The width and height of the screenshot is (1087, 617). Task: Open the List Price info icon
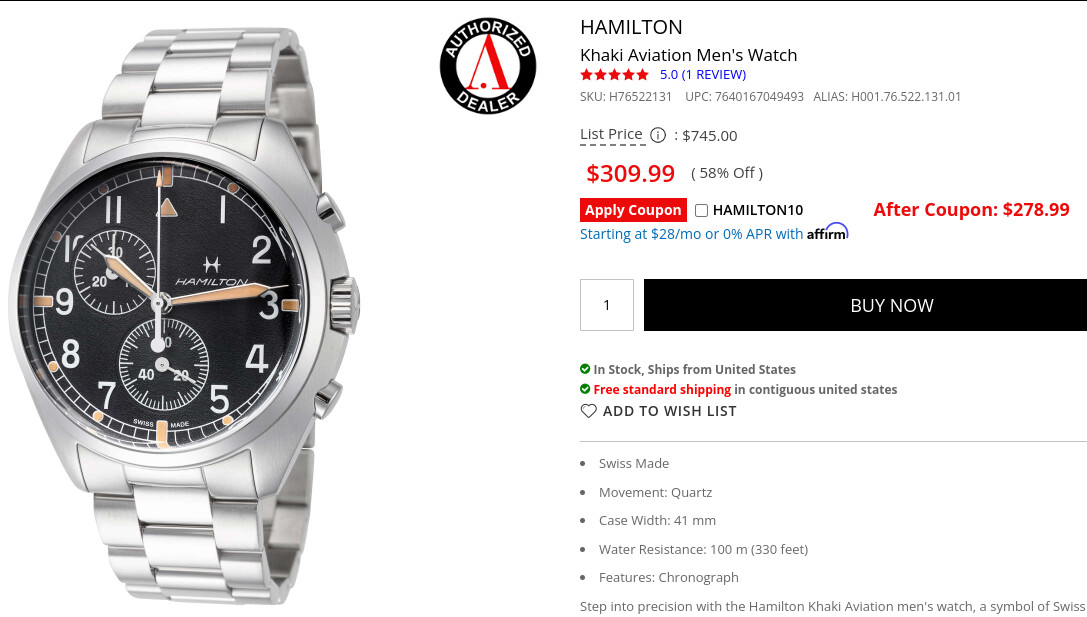click(x=658, y=135)
